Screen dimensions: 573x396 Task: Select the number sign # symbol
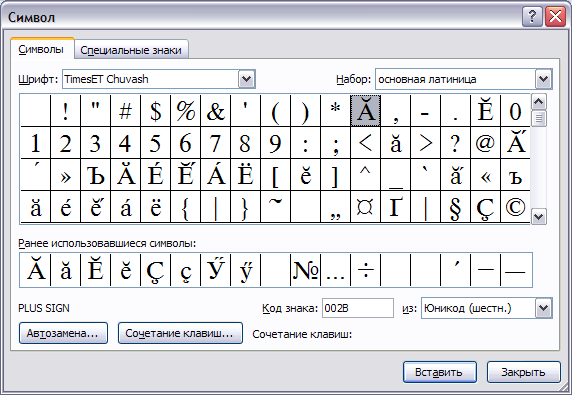point(125,111)
